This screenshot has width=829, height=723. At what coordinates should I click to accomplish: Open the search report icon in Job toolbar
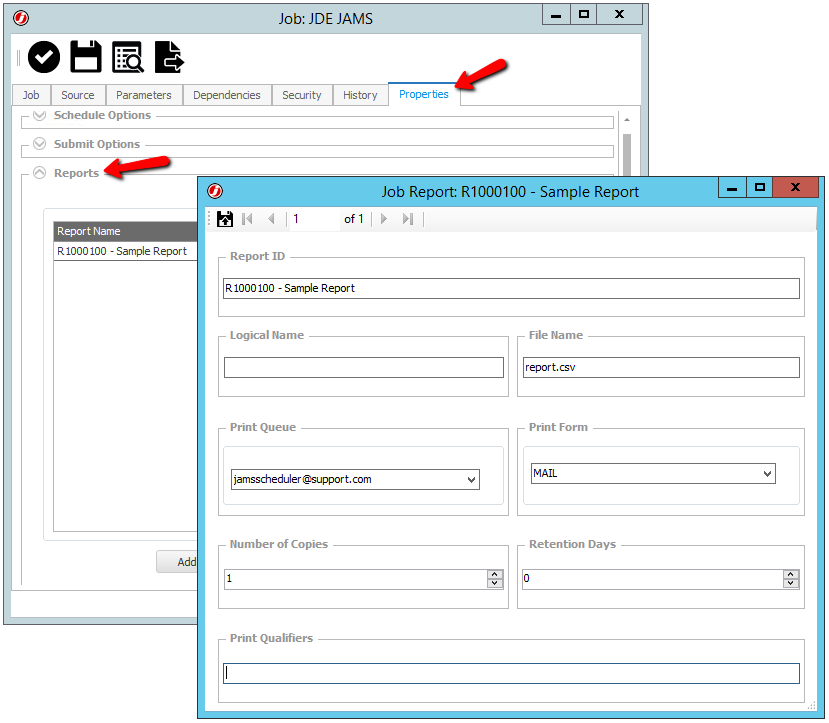pos(127,57)
